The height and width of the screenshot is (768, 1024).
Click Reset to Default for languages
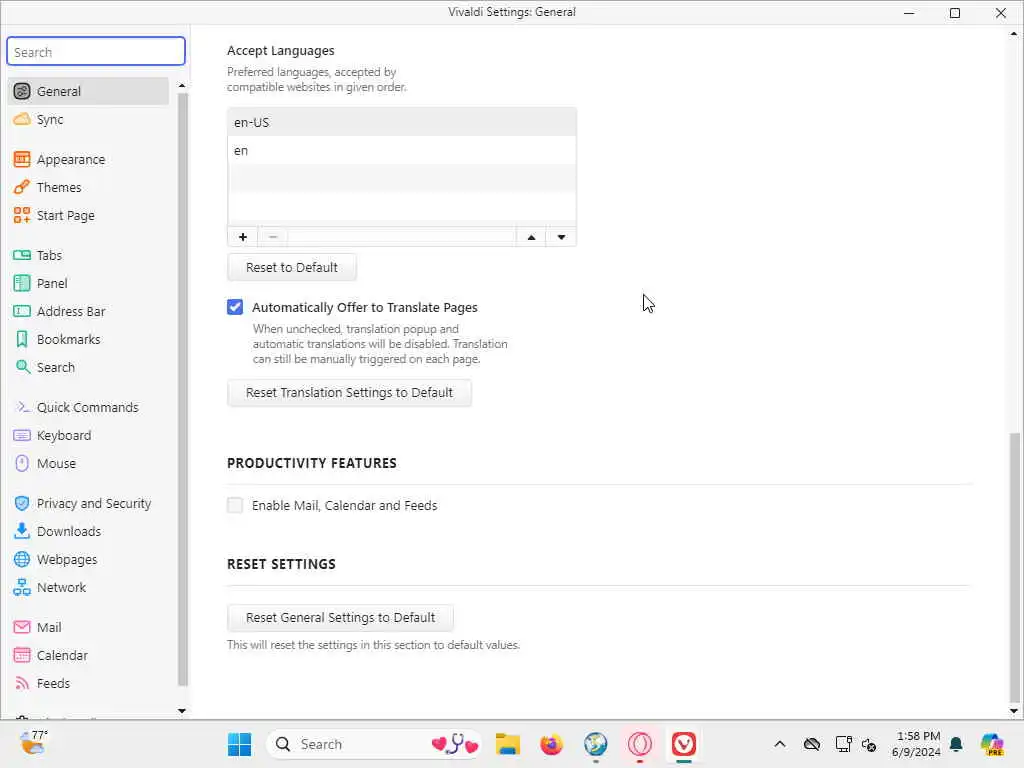[x=292, y=268]
